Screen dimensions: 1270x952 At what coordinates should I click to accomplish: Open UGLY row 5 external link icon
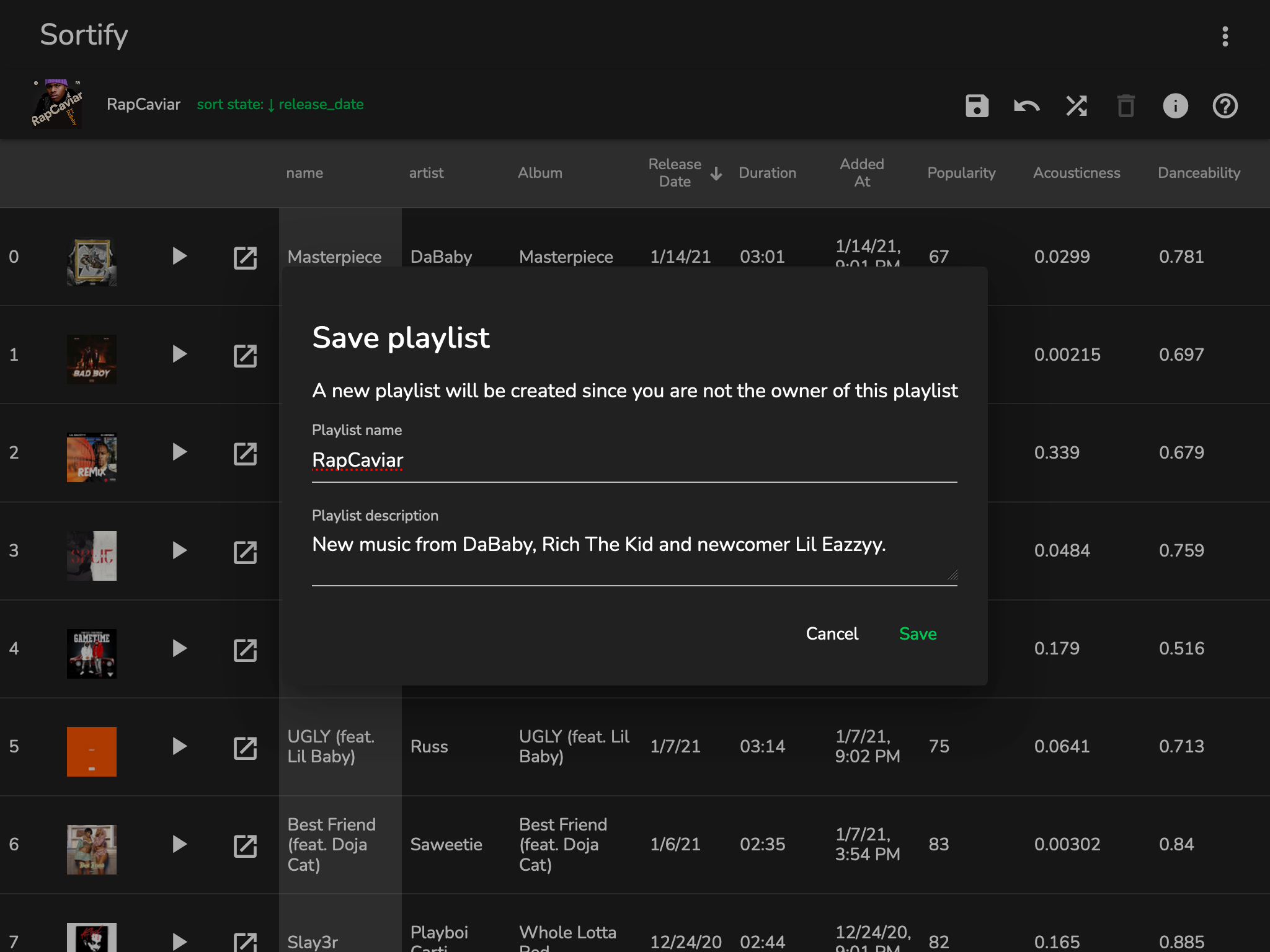point(245,747)
